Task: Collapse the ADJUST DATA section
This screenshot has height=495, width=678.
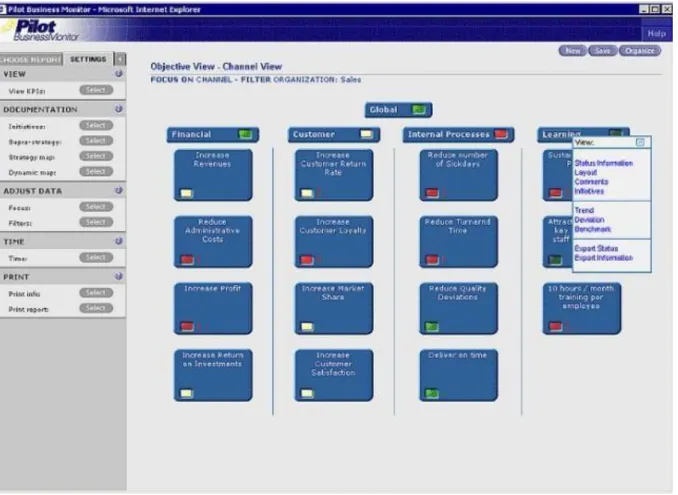Action: tap(118, 190)
